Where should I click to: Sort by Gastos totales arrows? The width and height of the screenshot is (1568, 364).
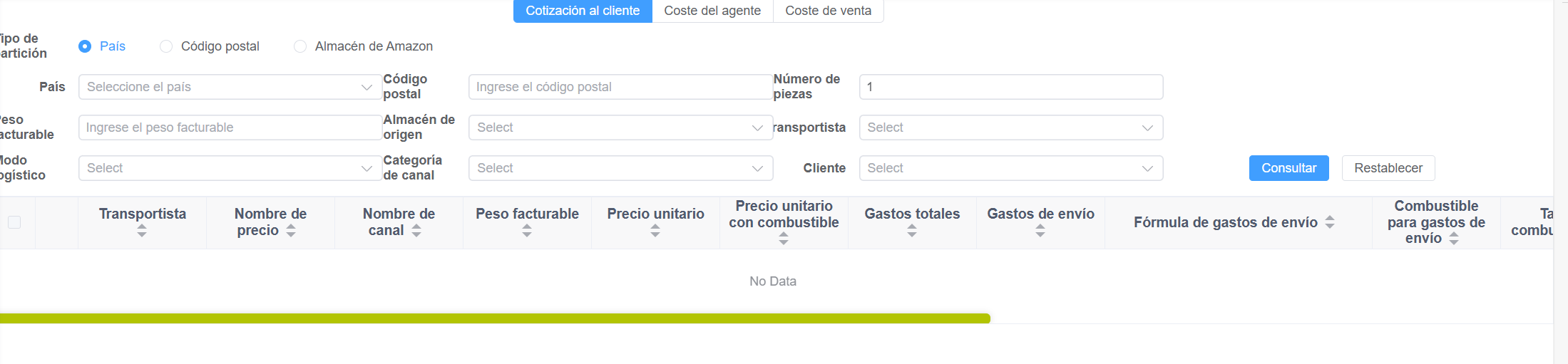click(x=912, y=231)
